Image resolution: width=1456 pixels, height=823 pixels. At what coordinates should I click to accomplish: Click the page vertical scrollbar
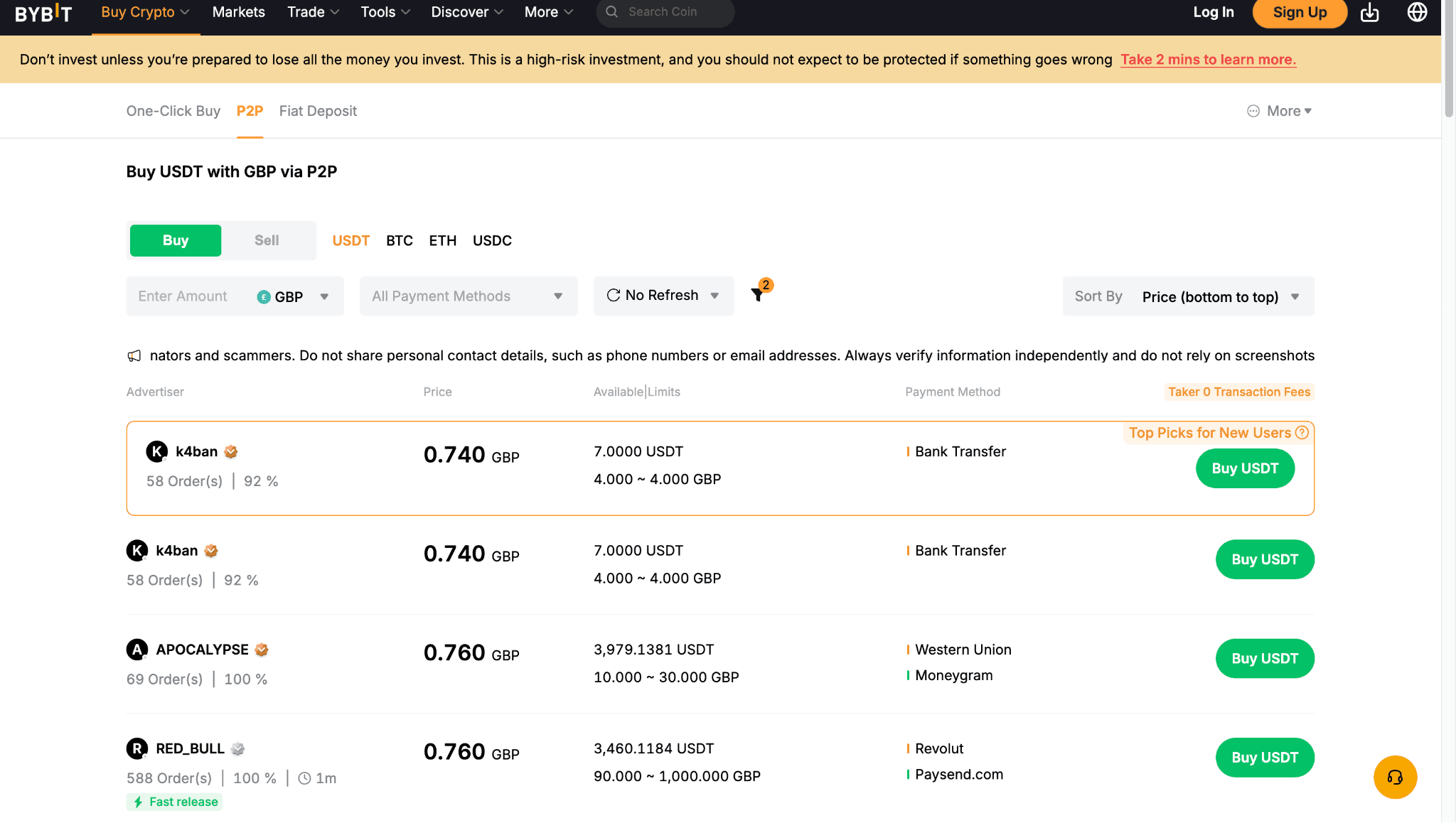pos(1449,60)
